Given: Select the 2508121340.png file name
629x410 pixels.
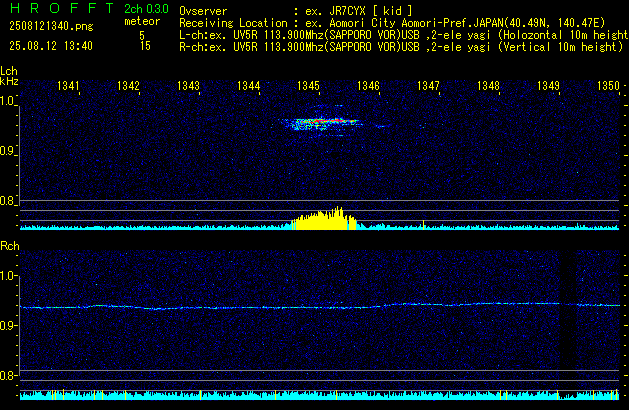Looking at the screenshot, I should (51, 26).
